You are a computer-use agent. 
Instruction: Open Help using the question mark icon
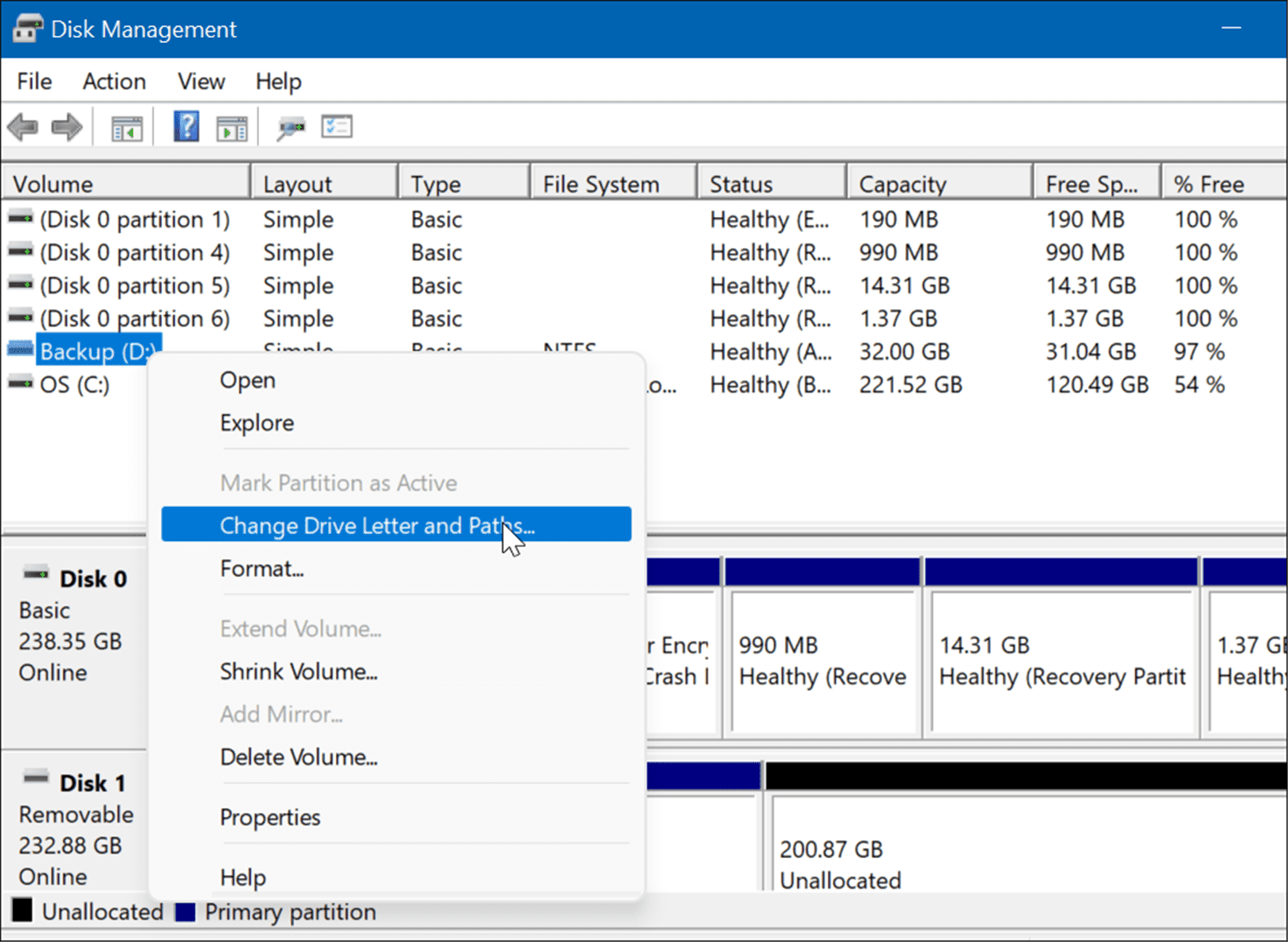[x=185, y=125]
